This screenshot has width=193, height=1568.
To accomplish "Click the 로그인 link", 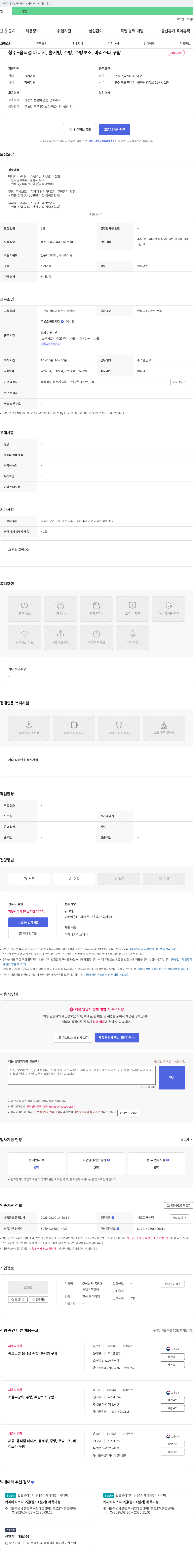I will point(180,19).
